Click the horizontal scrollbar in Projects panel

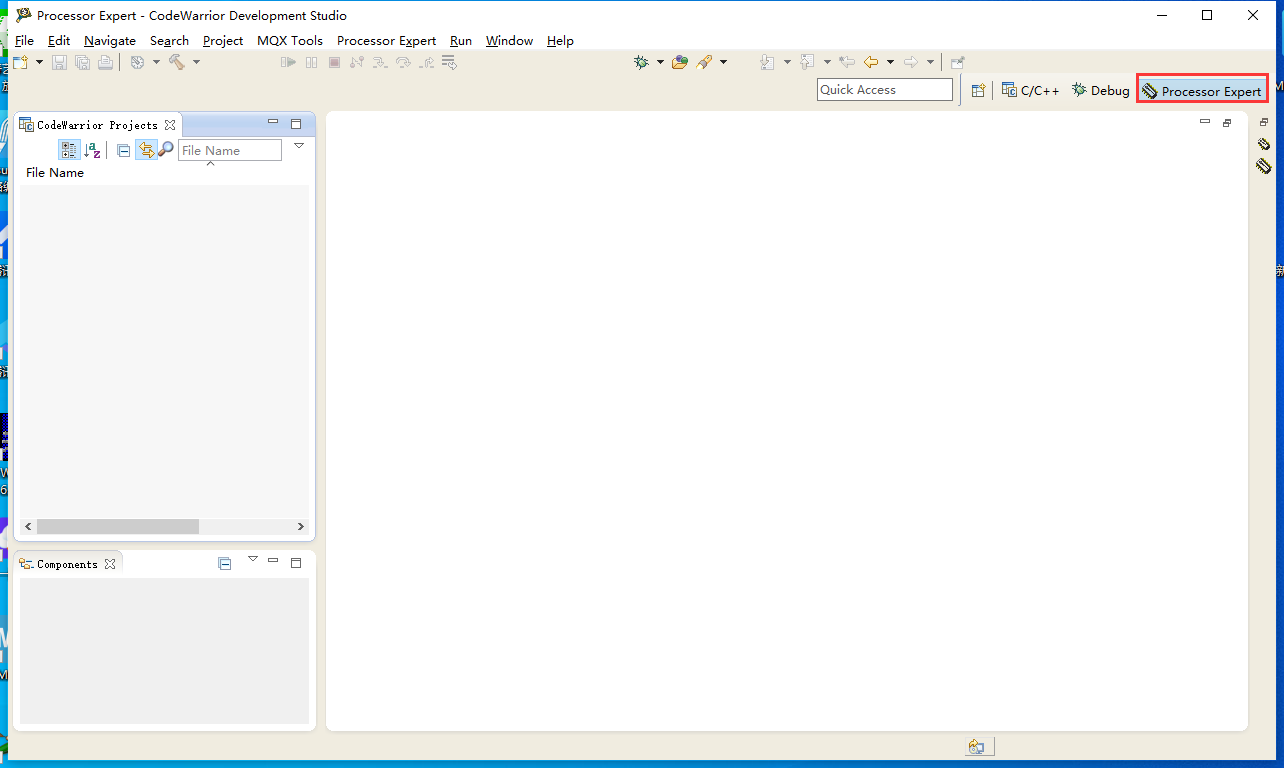118,526
